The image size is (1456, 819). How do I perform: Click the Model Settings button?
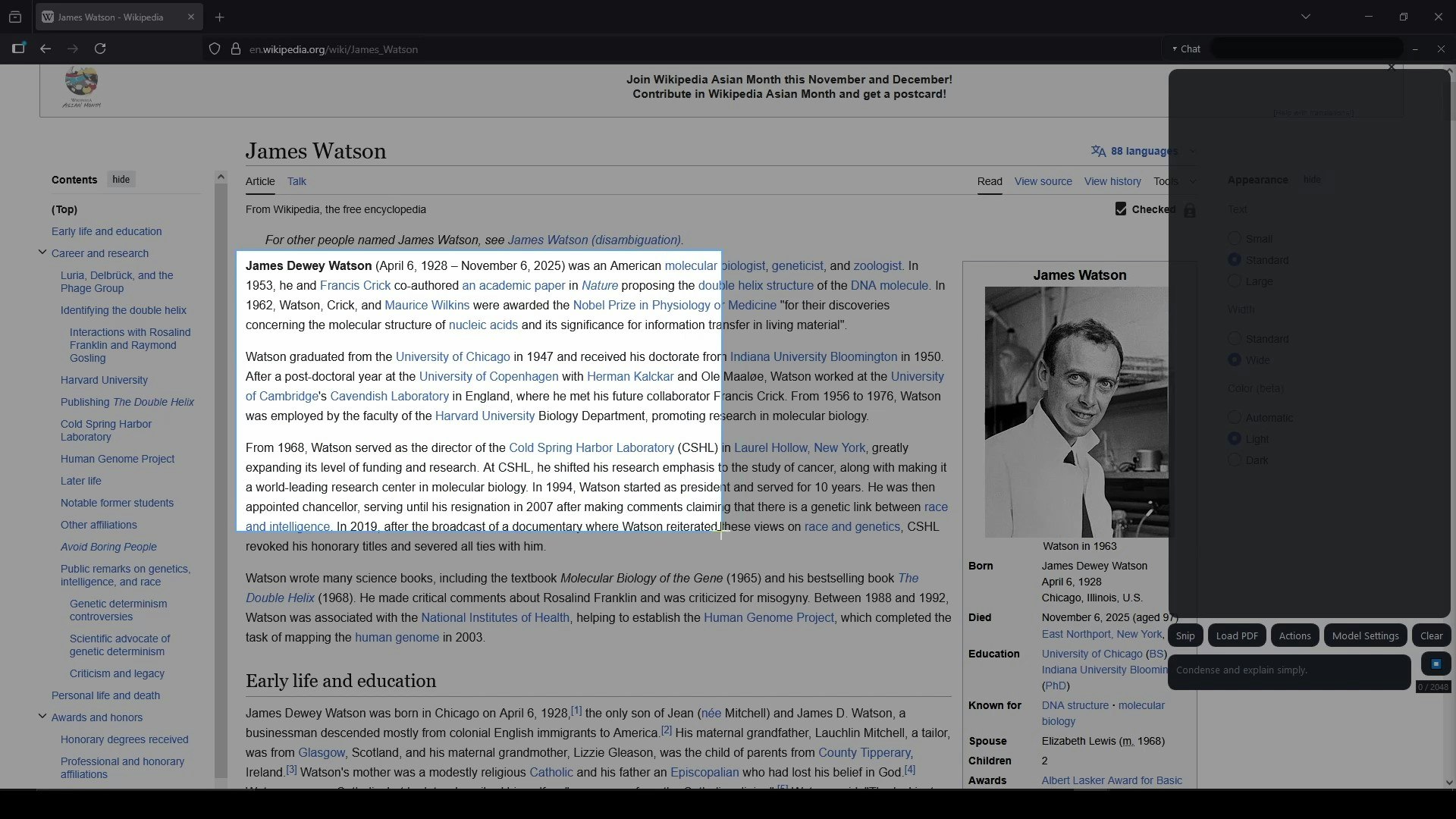1364,635
